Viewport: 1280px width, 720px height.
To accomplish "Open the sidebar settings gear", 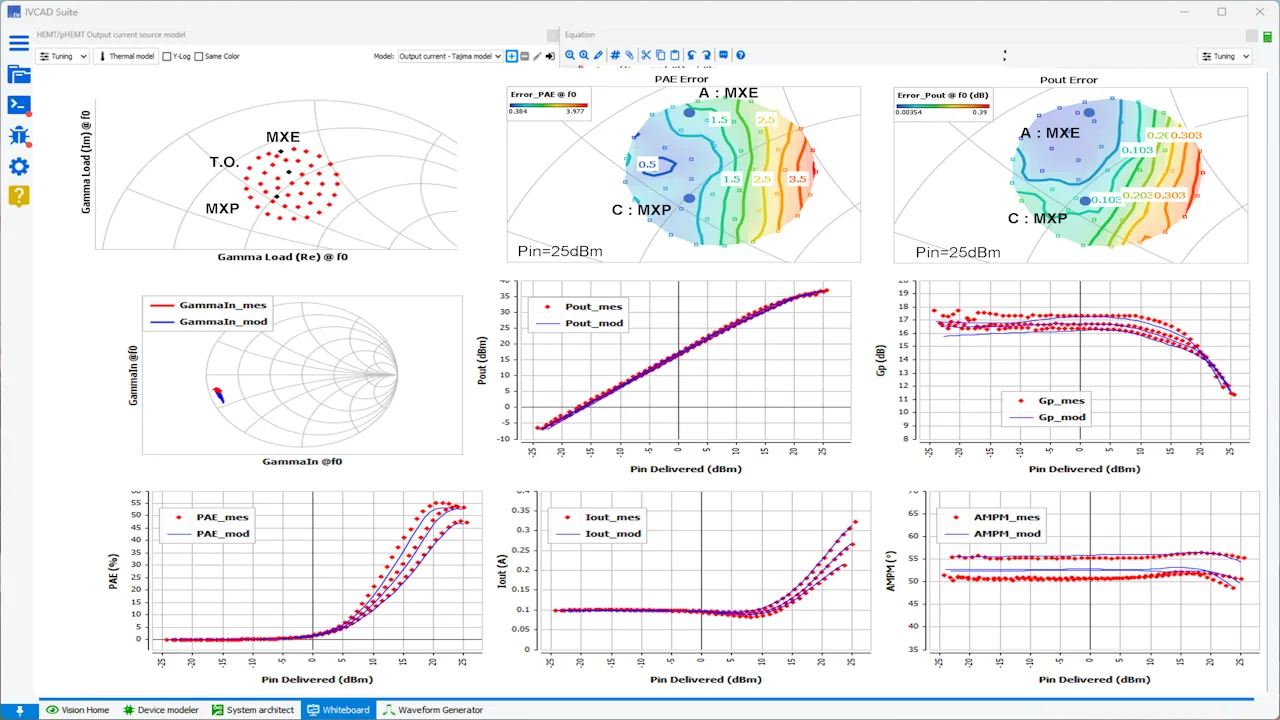I will pyautogui.click(x=18, y=166).
